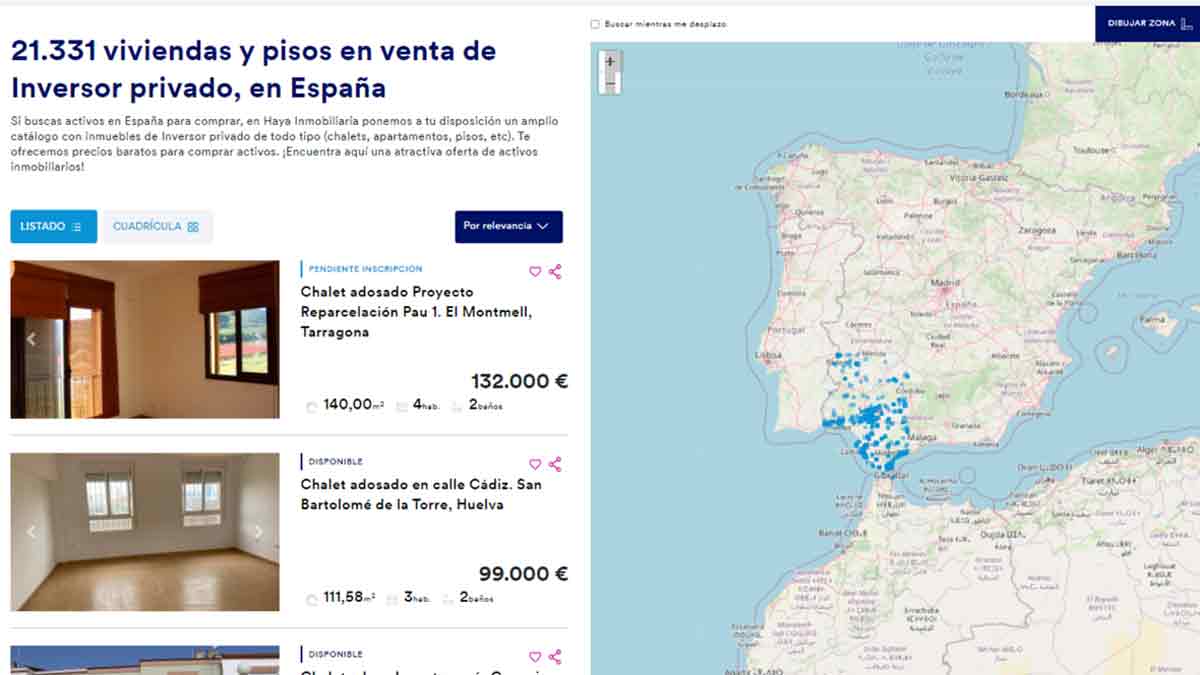The height and width of the screenshot is (675, 1200).
Task: Show previous photo of El Montmell chalet
Action: coord(31,340)
